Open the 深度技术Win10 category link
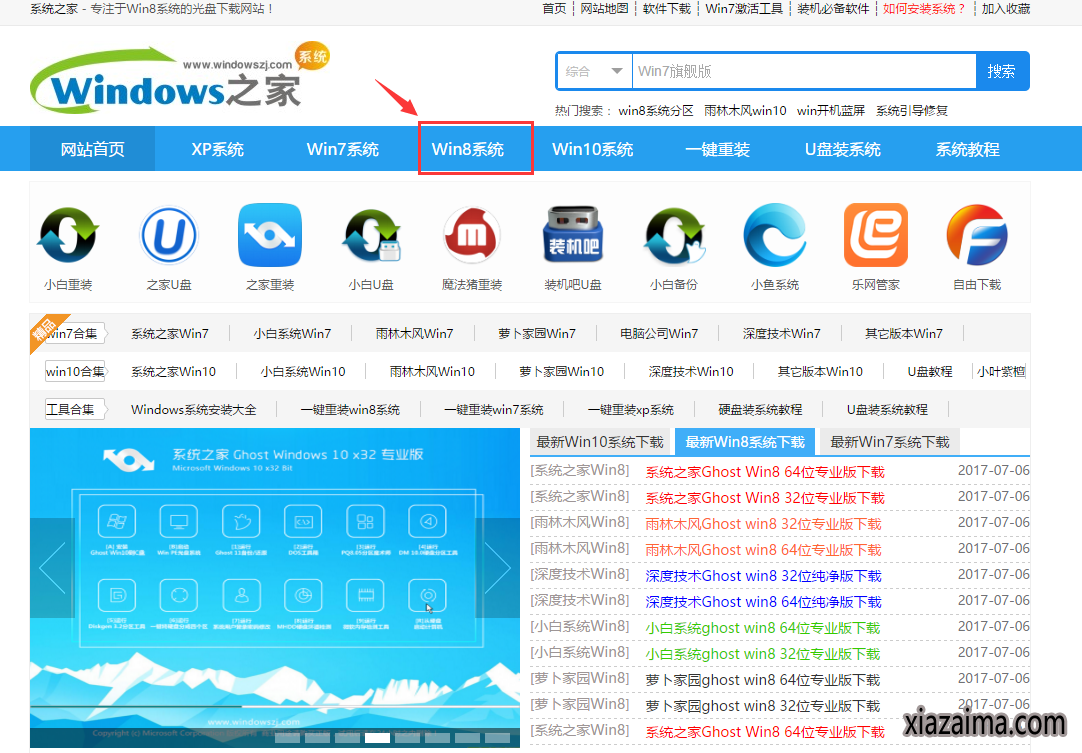This screenshot has width=1082, height=753. pos(691,371)
